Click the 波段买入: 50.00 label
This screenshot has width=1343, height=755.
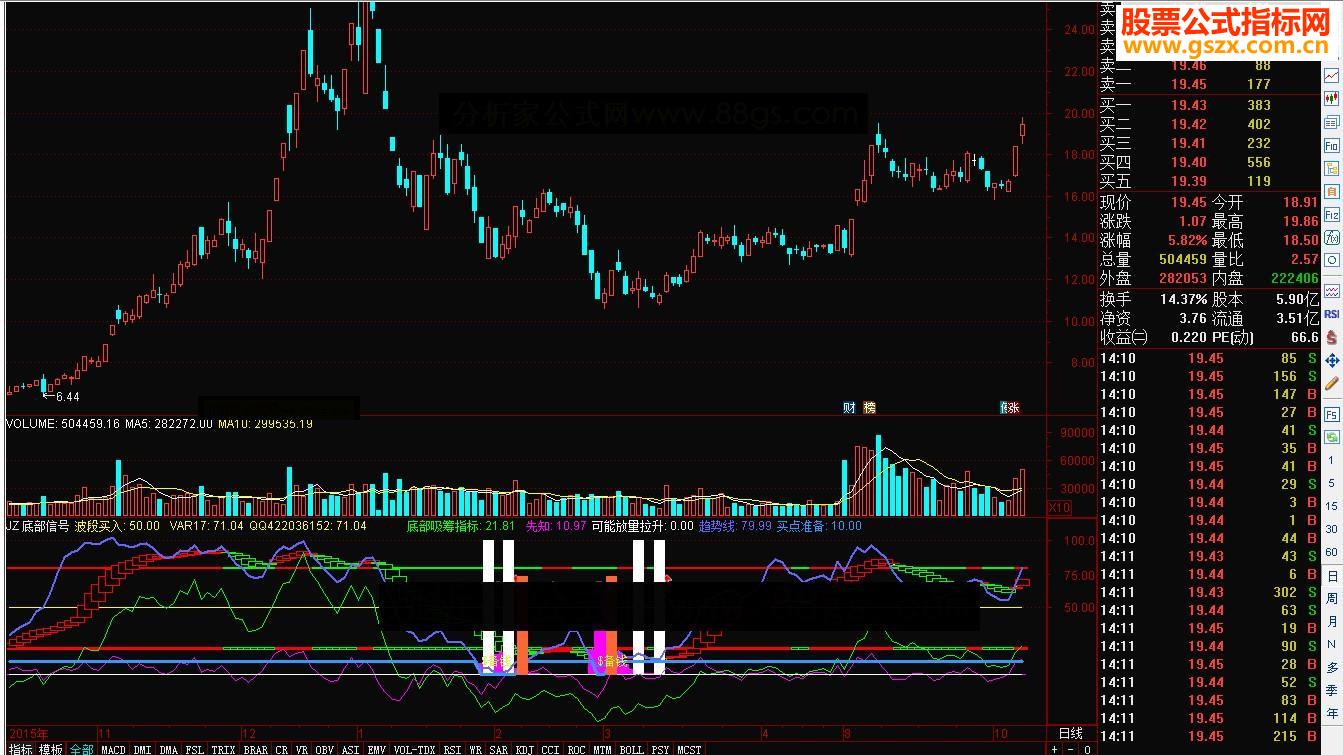pyautogui.click(x=117, y=525)
